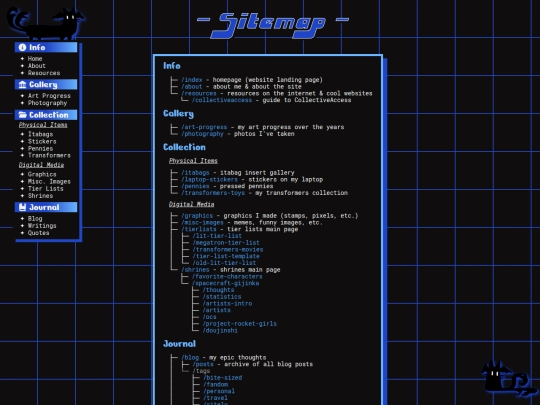The height and width of the screenshot is (405, 540).
Task: Open About in the sidebar menu
Action: 37,66
